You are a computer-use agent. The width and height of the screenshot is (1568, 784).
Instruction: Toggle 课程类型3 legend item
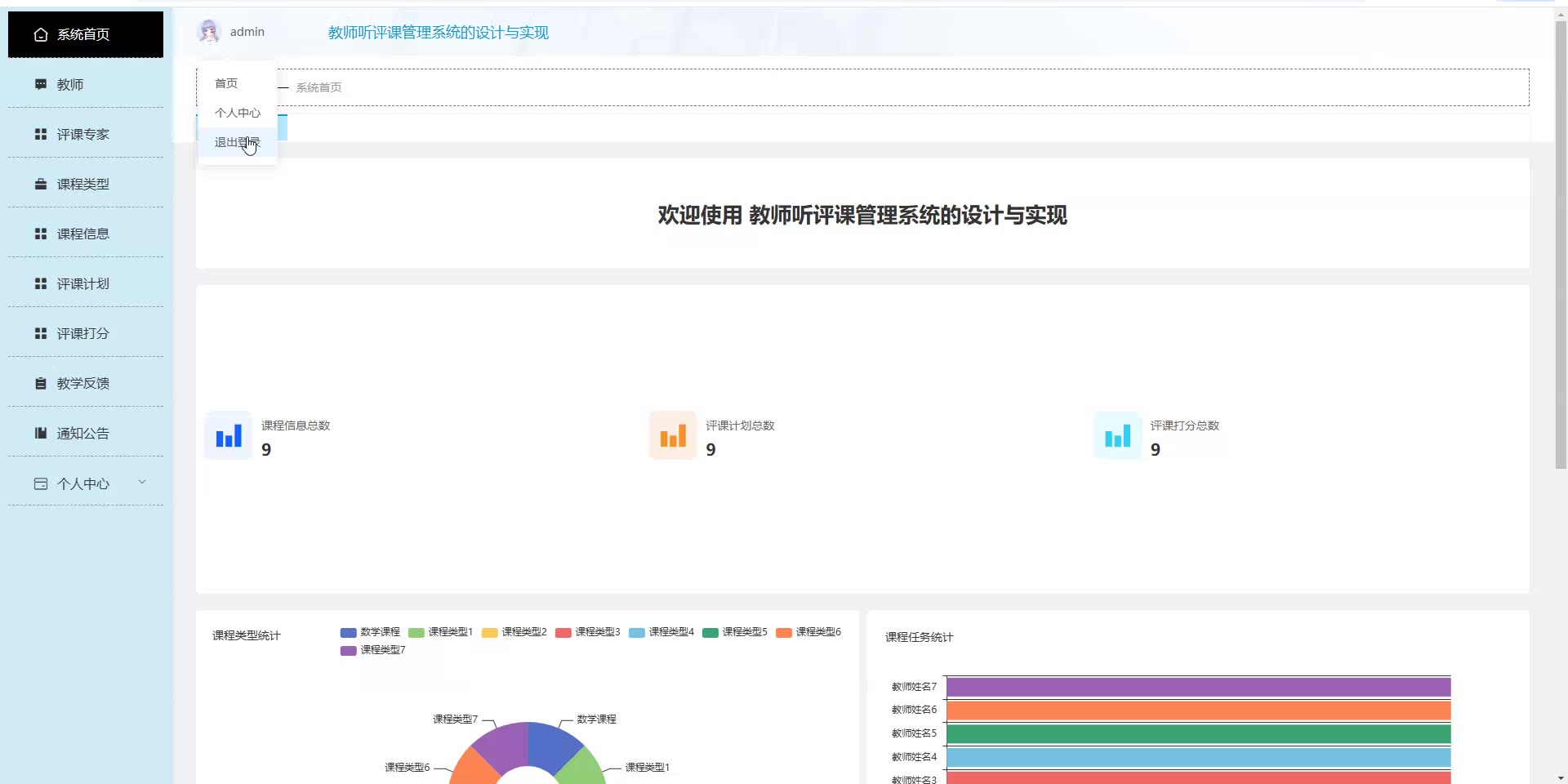click(x=588, y=632)
